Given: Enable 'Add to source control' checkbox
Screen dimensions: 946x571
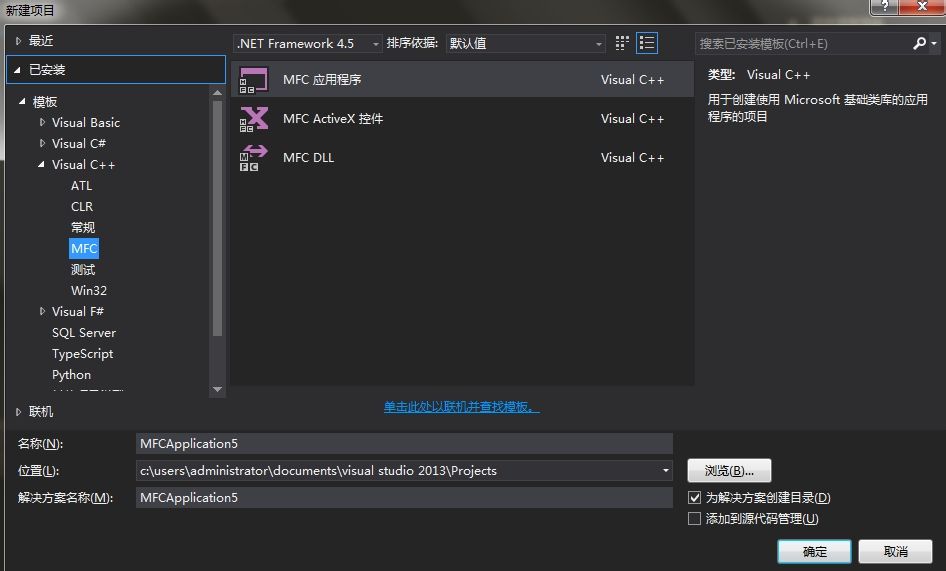Looking at the screenshot, I should (x=694, y=519).
